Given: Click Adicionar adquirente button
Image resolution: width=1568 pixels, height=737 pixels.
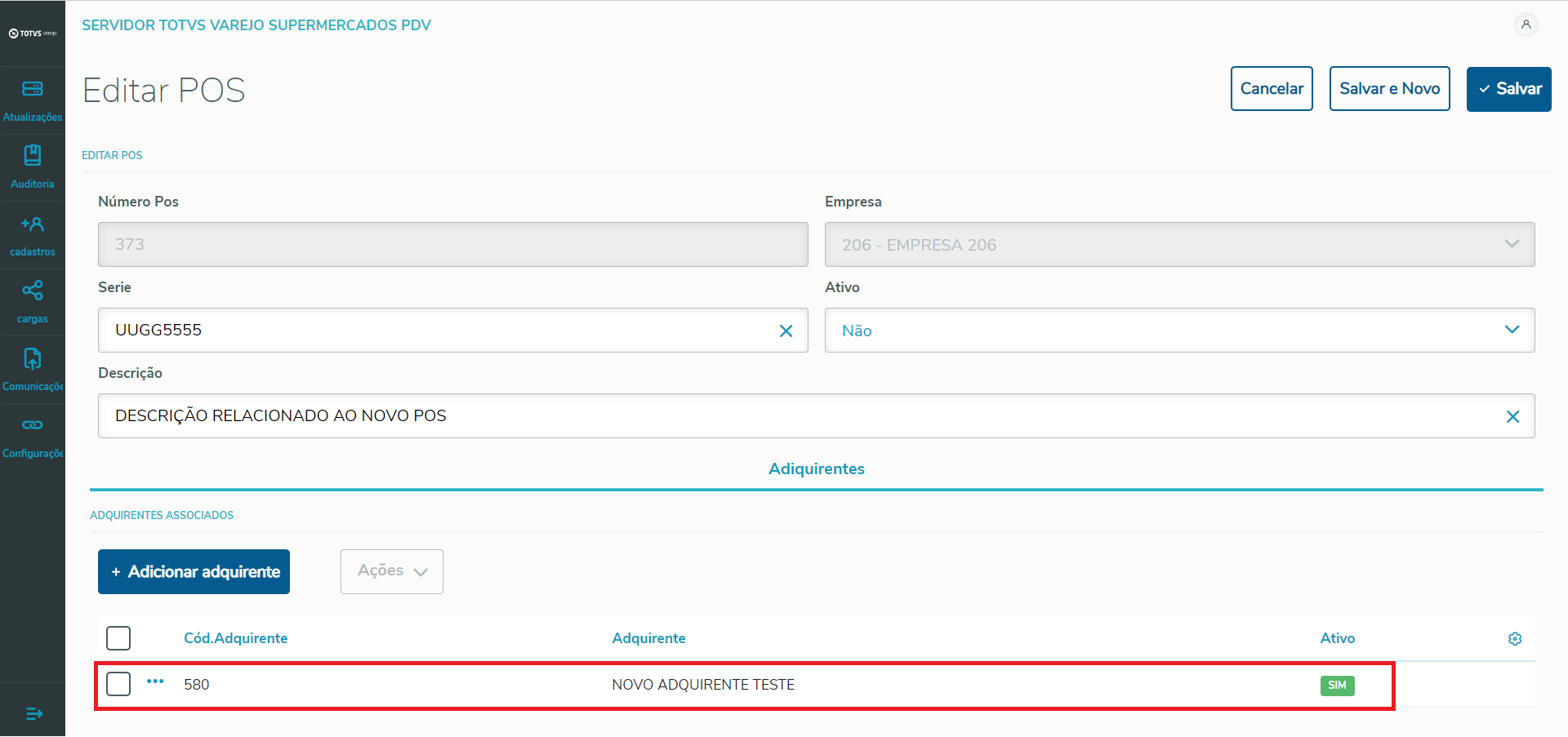Looking at the screenshot, I should 194,571.
